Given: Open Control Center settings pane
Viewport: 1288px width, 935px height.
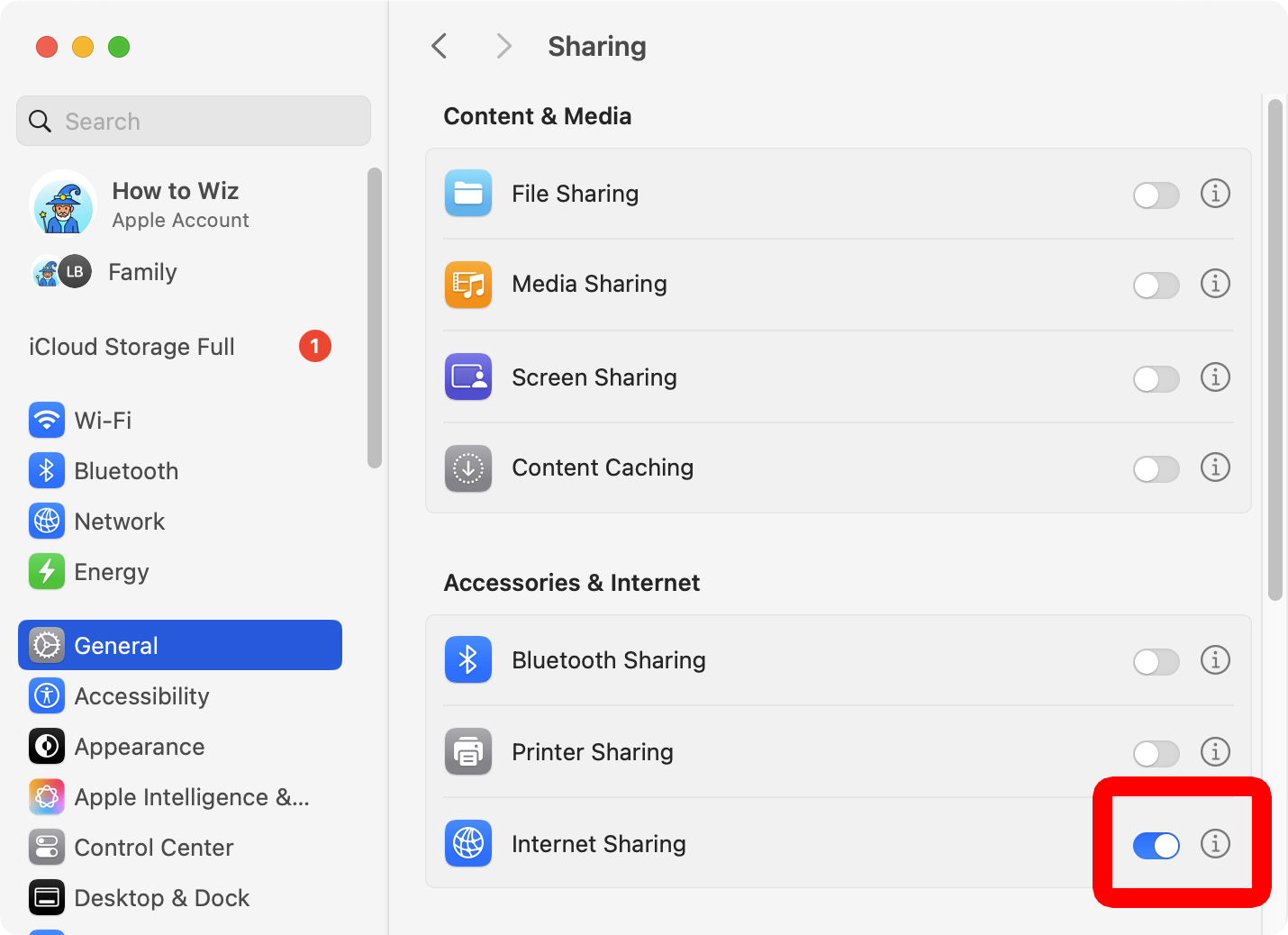Looking at the screenshot, I should pyautogui.click(x=153, y=848).
